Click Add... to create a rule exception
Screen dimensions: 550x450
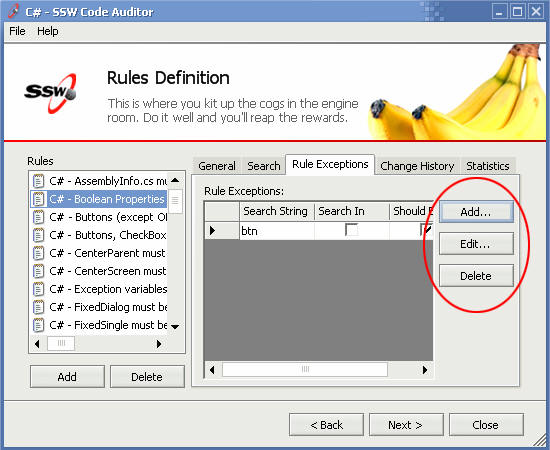pos(476,211)
